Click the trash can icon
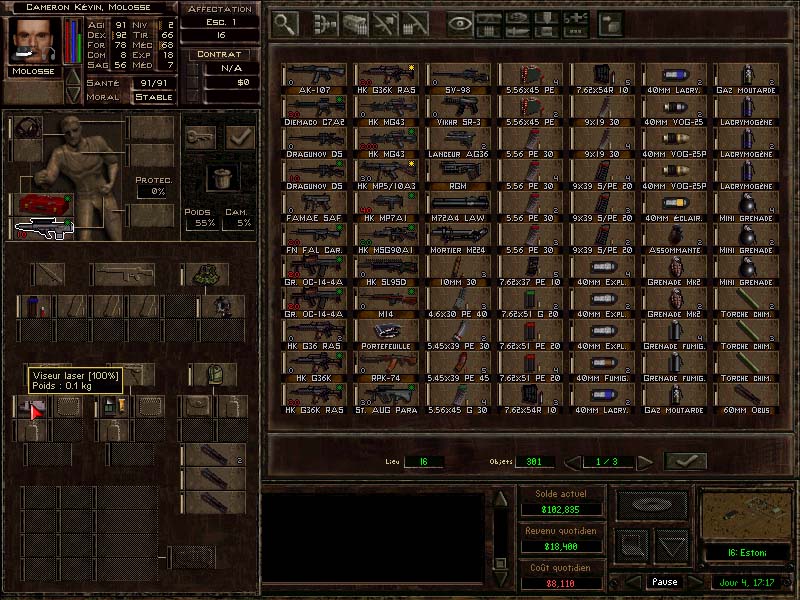 (x=222, y=178)
